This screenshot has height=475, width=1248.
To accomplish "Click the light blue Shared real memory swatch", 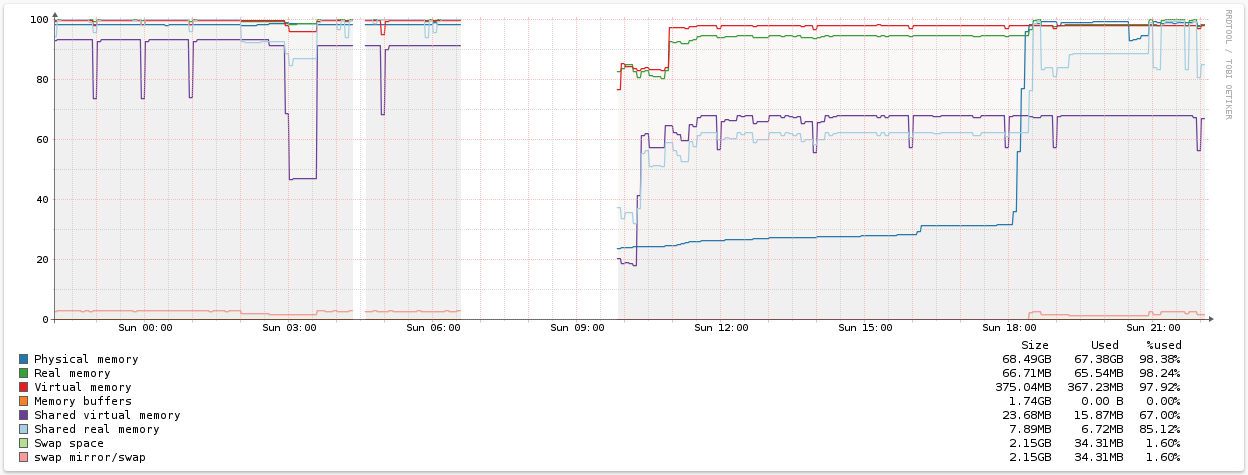I will [x=23, y=429].
